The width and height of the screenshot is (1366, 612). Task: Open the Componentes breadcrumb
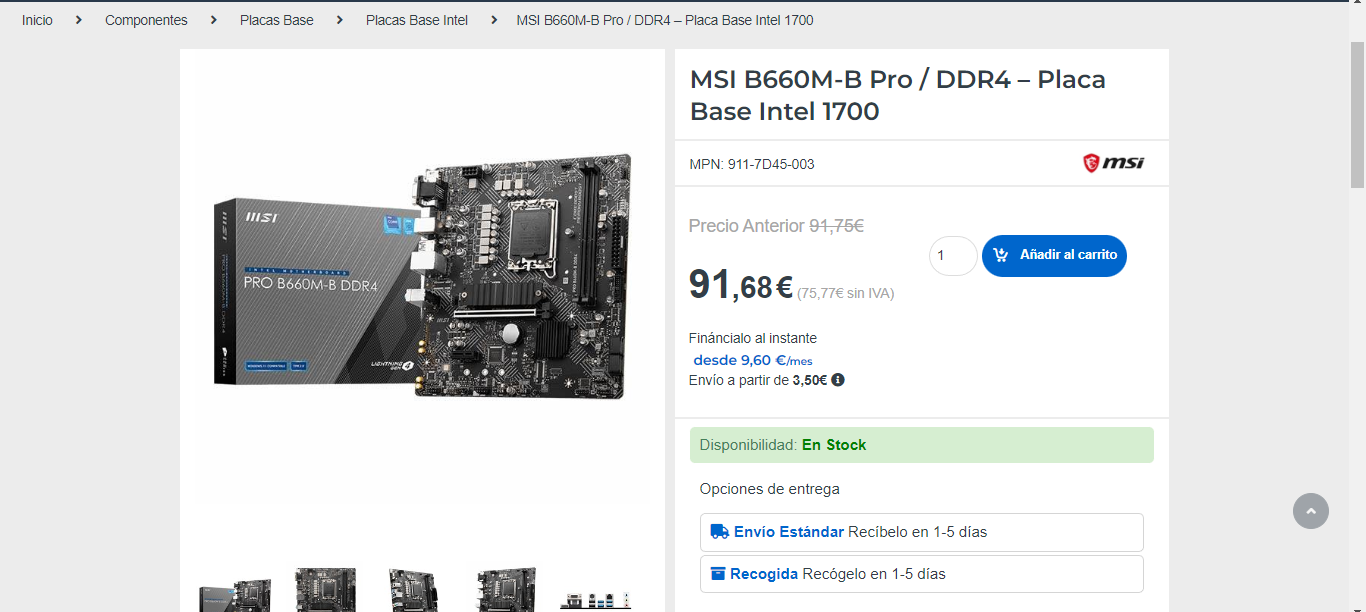pyautogui.click(x=146, y=20)
